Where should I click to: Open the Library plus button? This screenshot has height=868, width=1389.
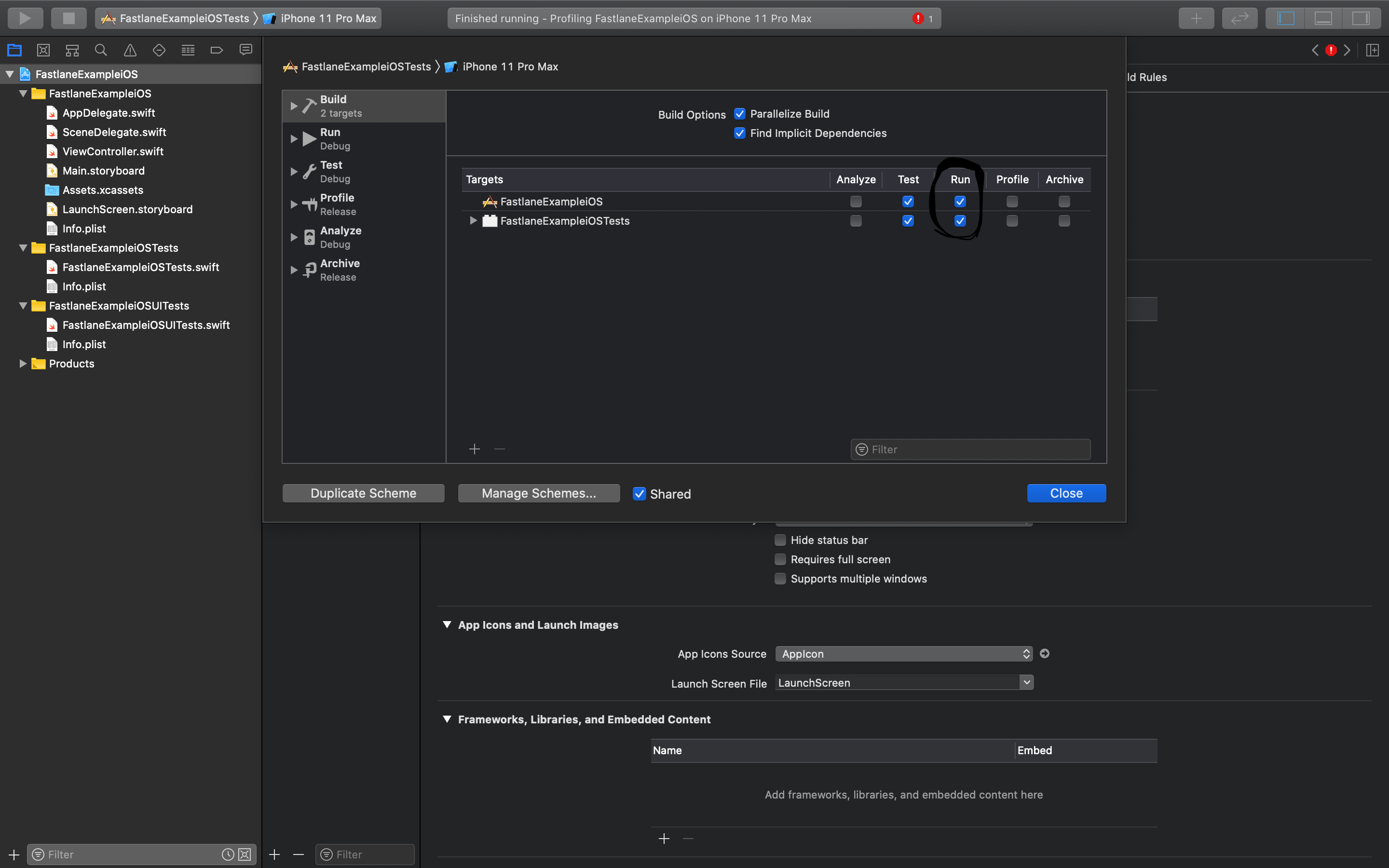coord(1196,18)
